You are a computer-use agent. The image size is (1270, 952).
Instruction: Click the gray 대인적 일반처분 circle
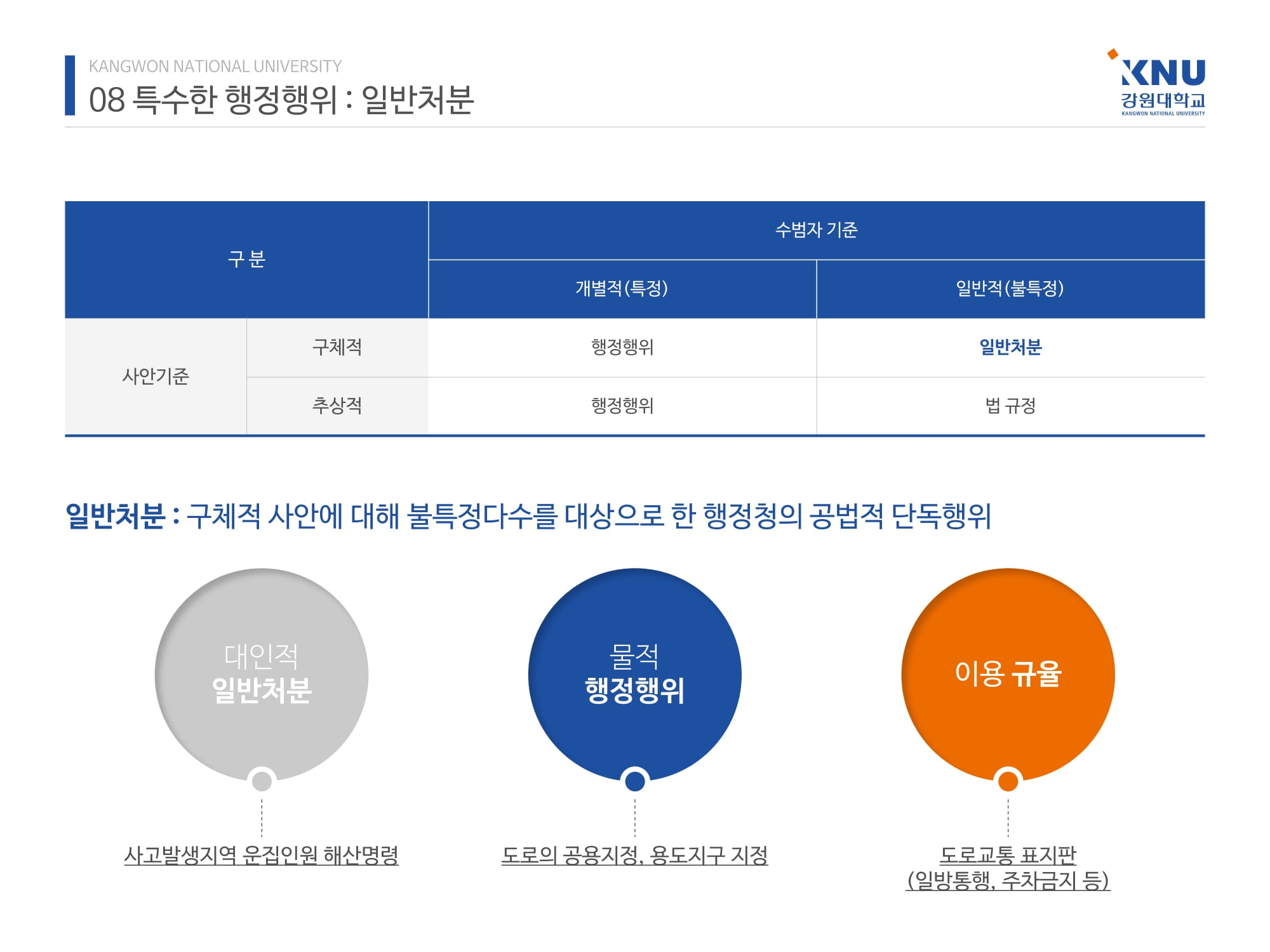(x=262, y=673)
